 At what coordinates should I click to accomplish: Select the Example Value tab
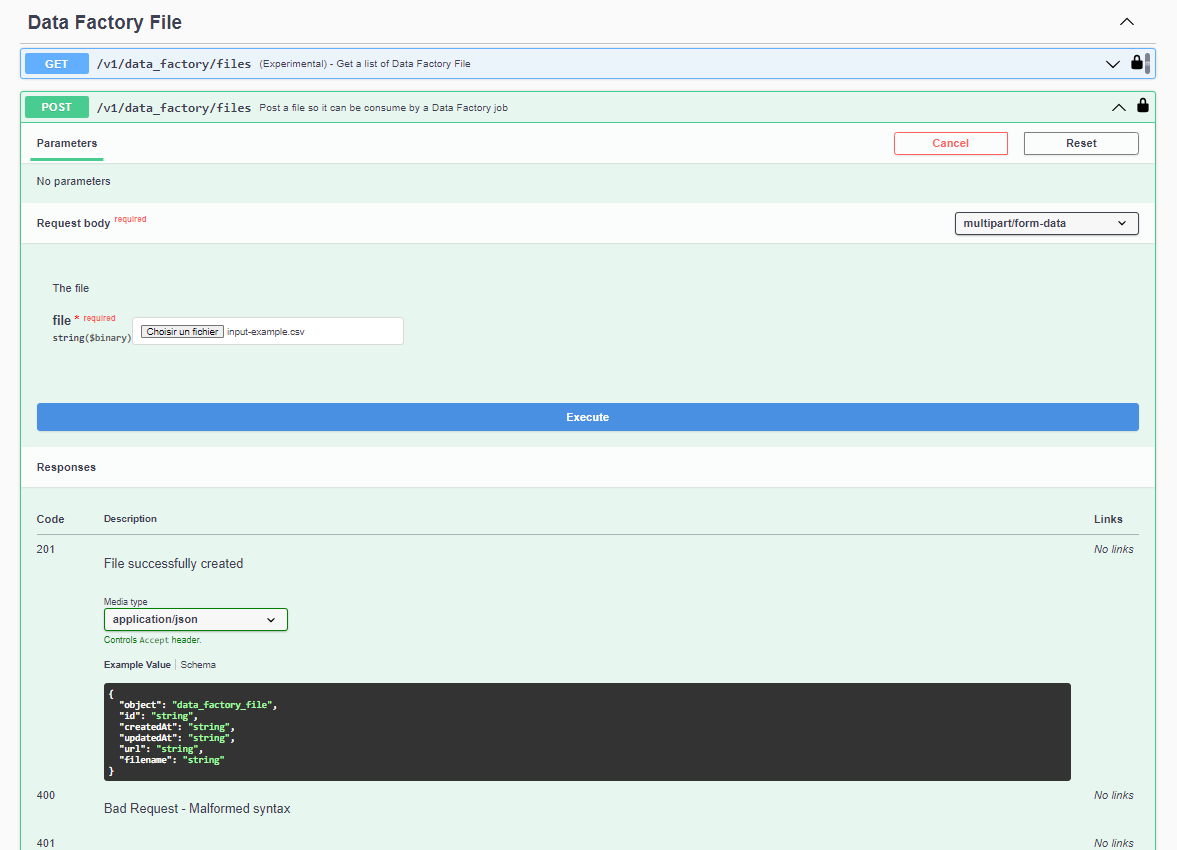137,665
